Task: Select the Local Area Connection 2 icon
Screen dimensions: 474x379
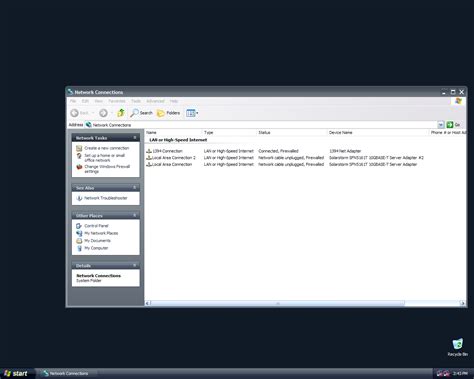Action: [x=149, y=158]
